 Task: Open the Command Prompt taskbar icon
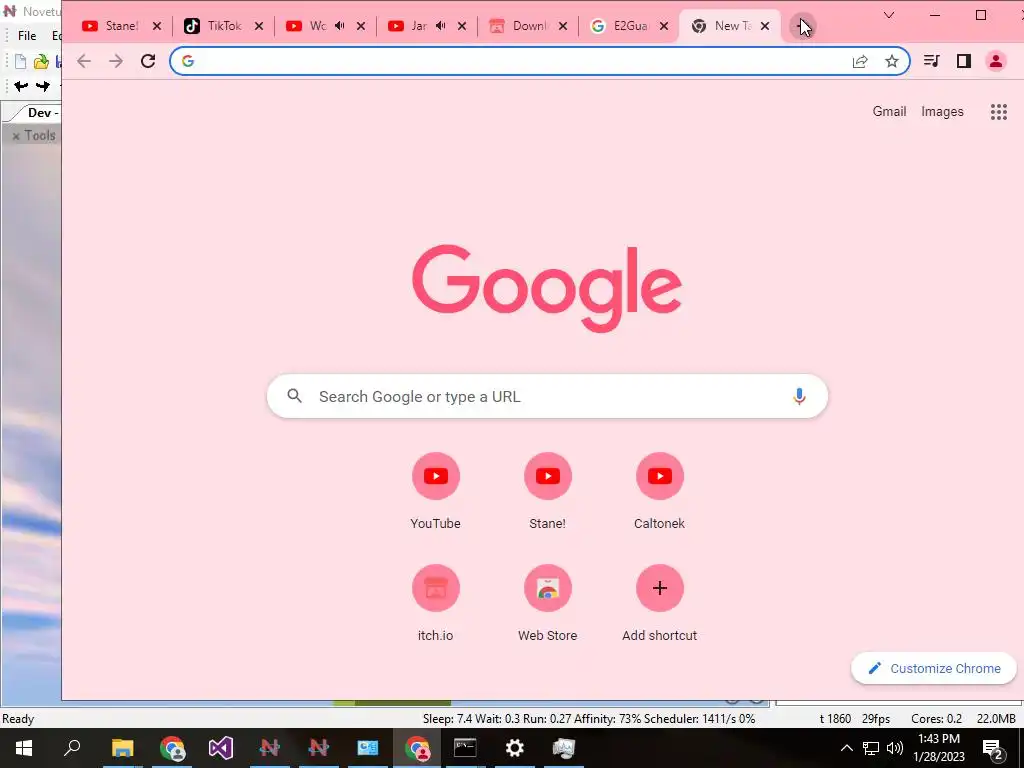tap(465, 748)
